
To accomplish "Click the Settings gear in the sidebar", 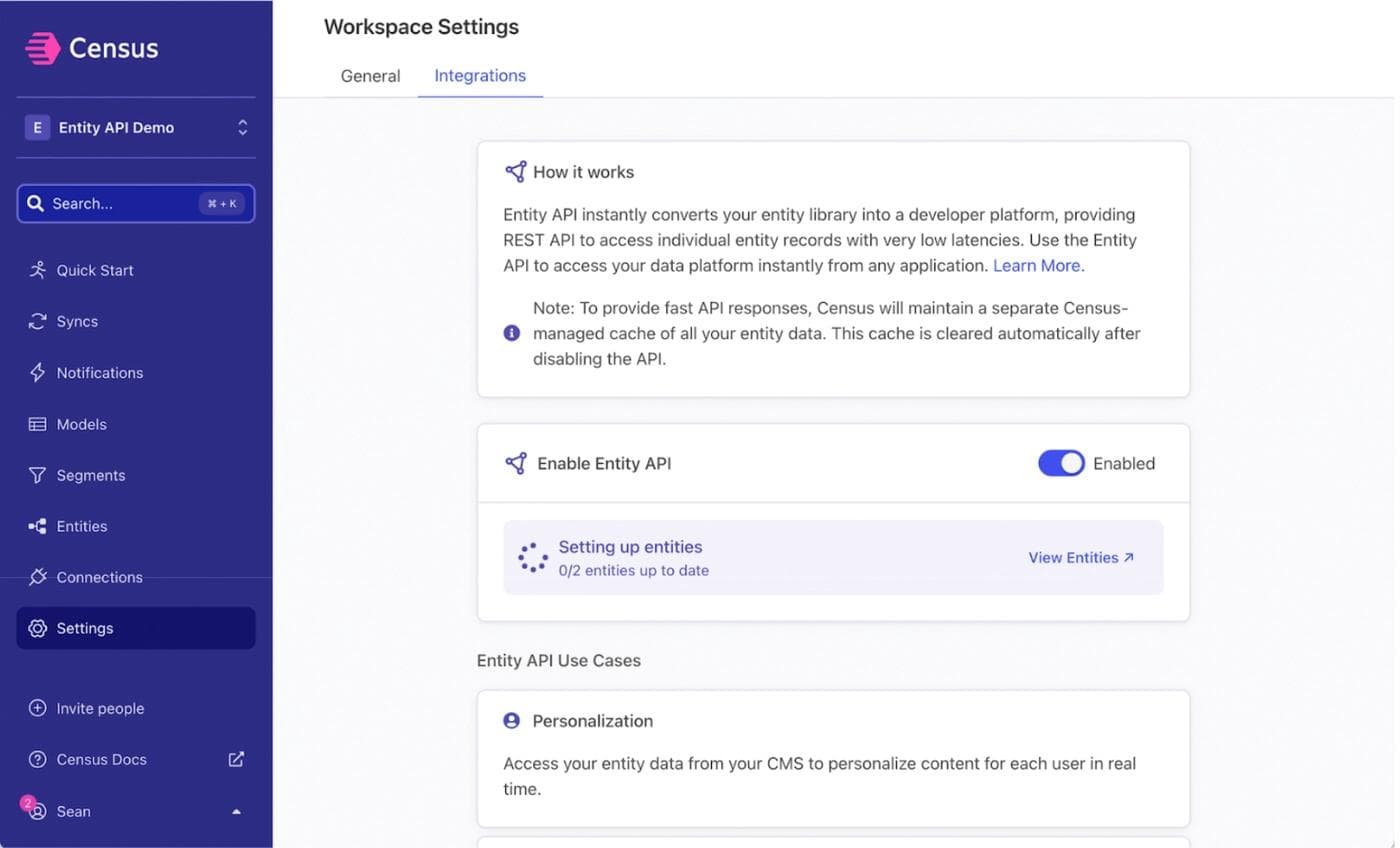I will pyautogui.click(x=36, y=628).
